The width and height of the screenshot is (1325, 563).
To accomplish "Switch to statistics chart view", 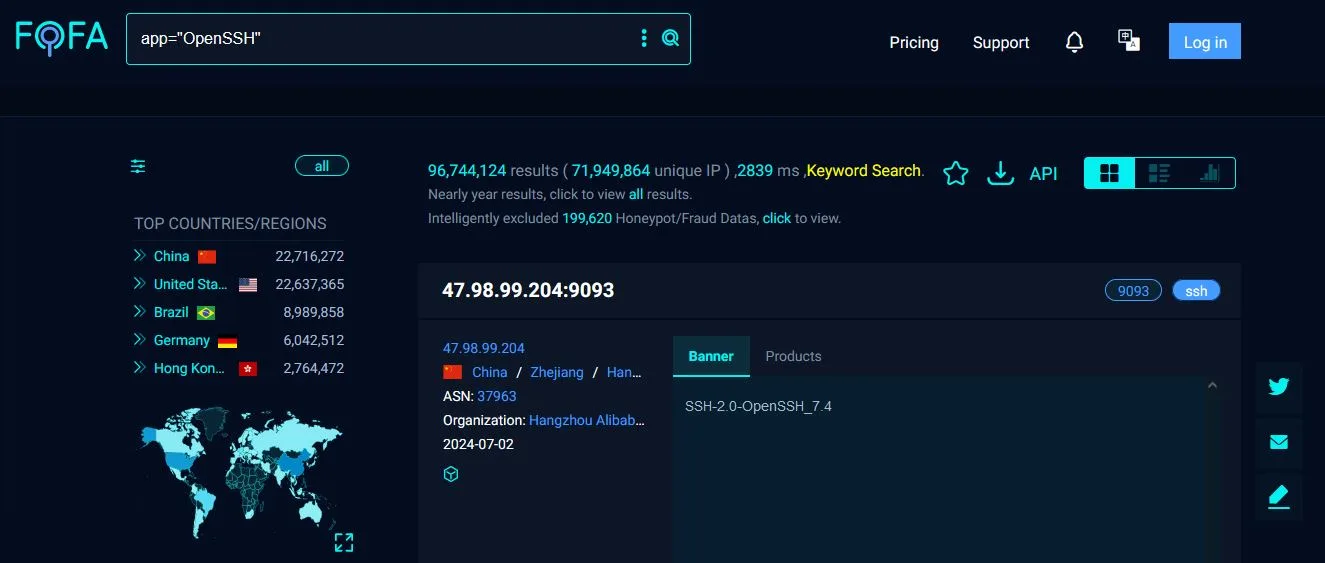I will pyautogui.click(x=1209, y=173).
